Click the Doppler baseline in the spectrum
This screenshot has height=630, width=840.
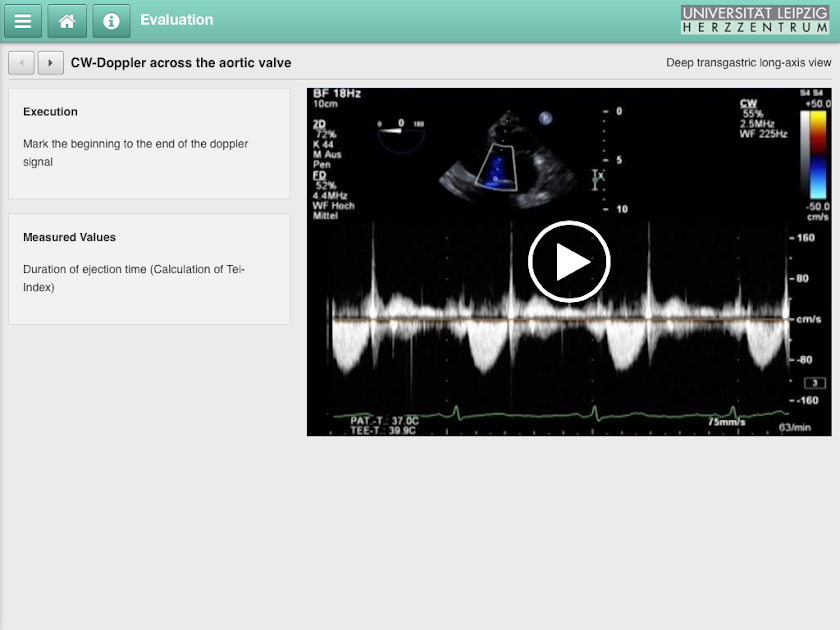tap(560, 320)
